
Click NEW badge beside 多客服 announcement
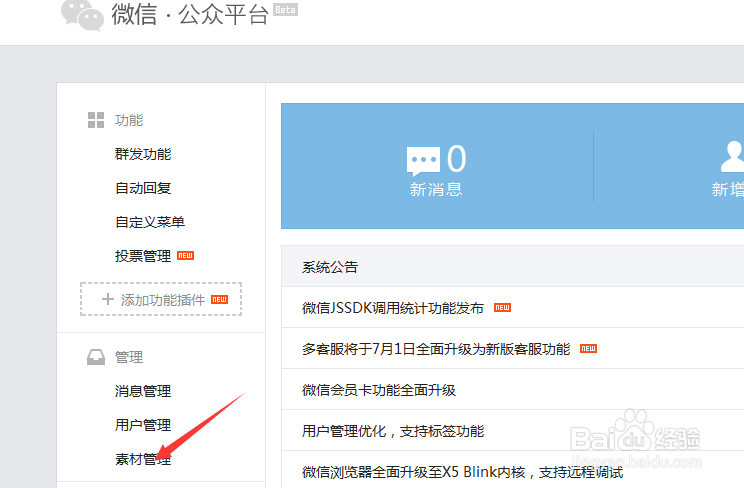[588, 349]
